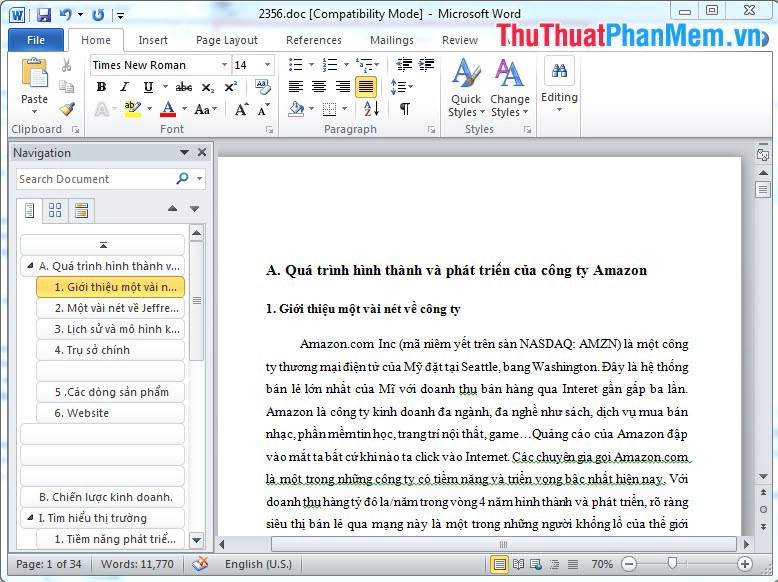Screen dimensions: 778x582
Task: Zoom out with minus button
Action: click(629, 564)
